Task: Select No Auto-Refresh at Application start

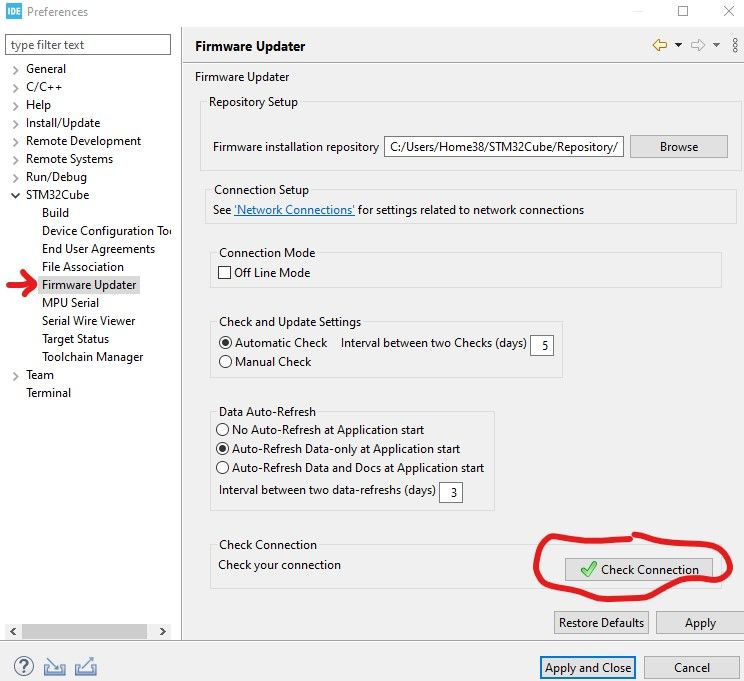Action: (222, 429)
